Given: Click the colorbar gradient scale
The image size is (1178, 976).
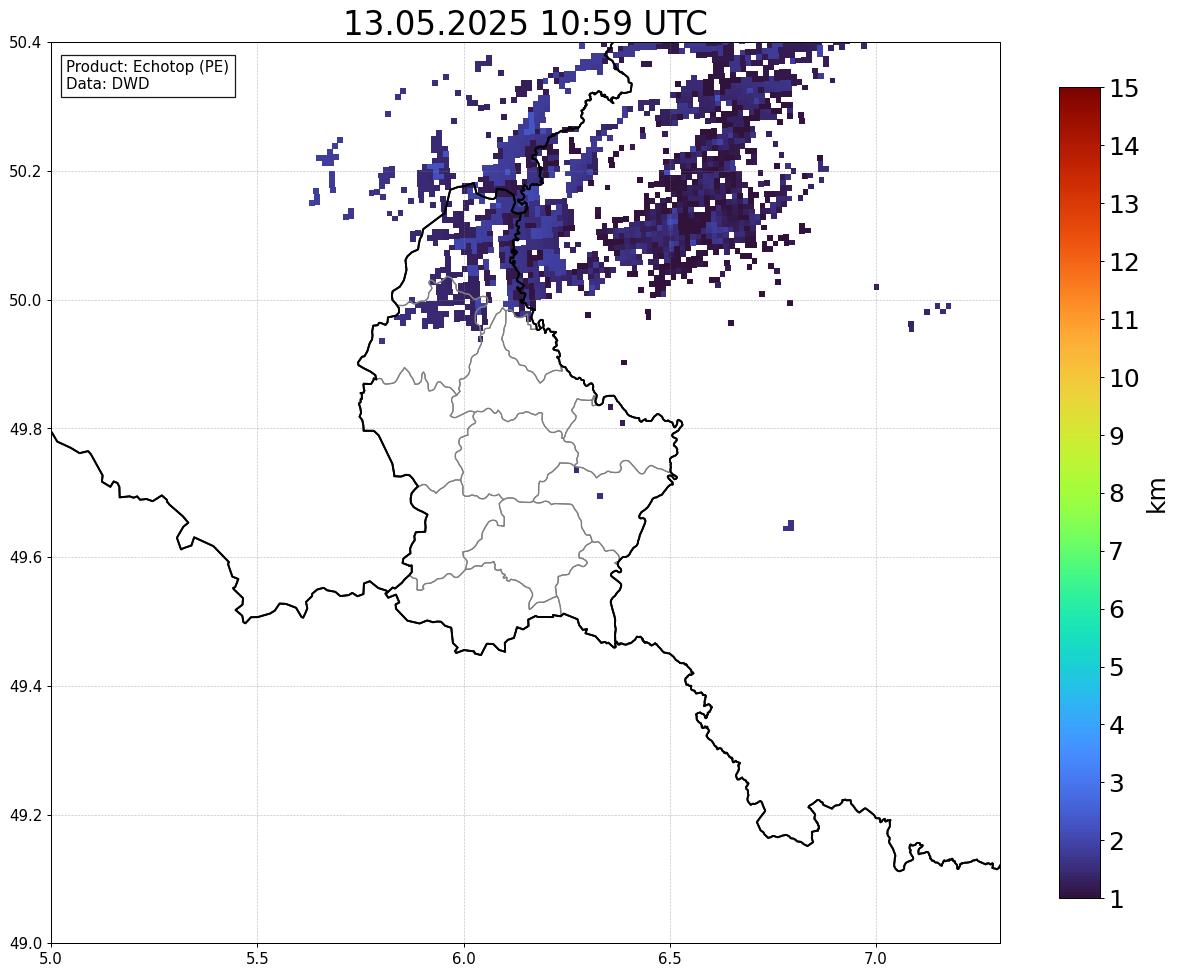Looking at the screenshot, I should click(1080, 493).
